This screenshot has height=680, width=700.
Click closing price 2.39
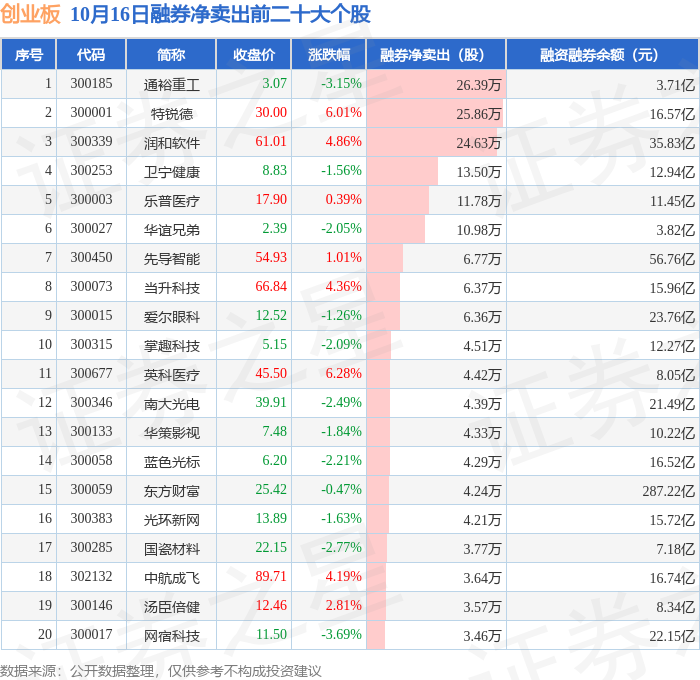[274, 229]
